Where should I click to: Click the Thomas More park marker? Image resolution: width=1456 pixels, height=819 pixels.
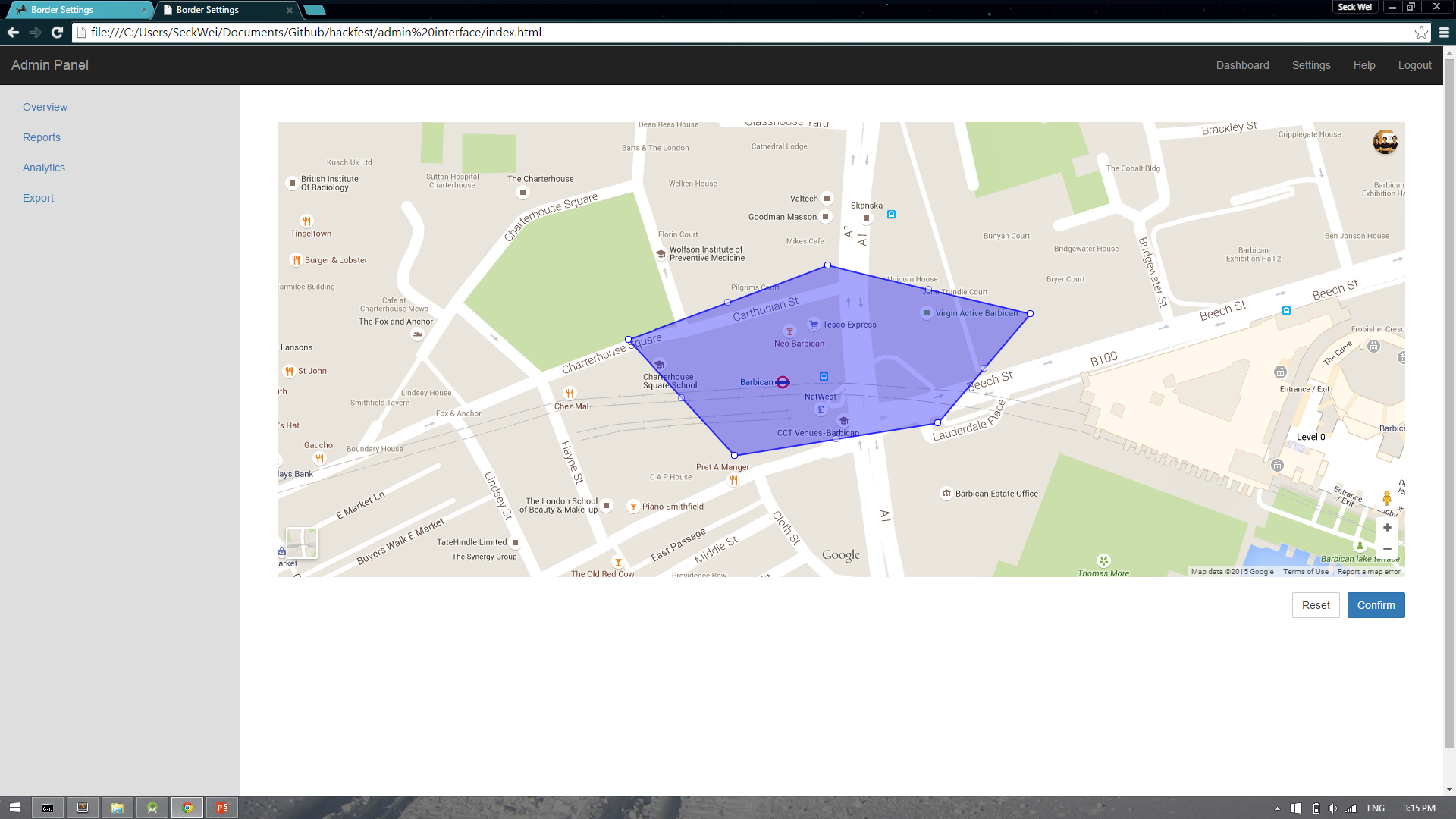(1103, 561)
